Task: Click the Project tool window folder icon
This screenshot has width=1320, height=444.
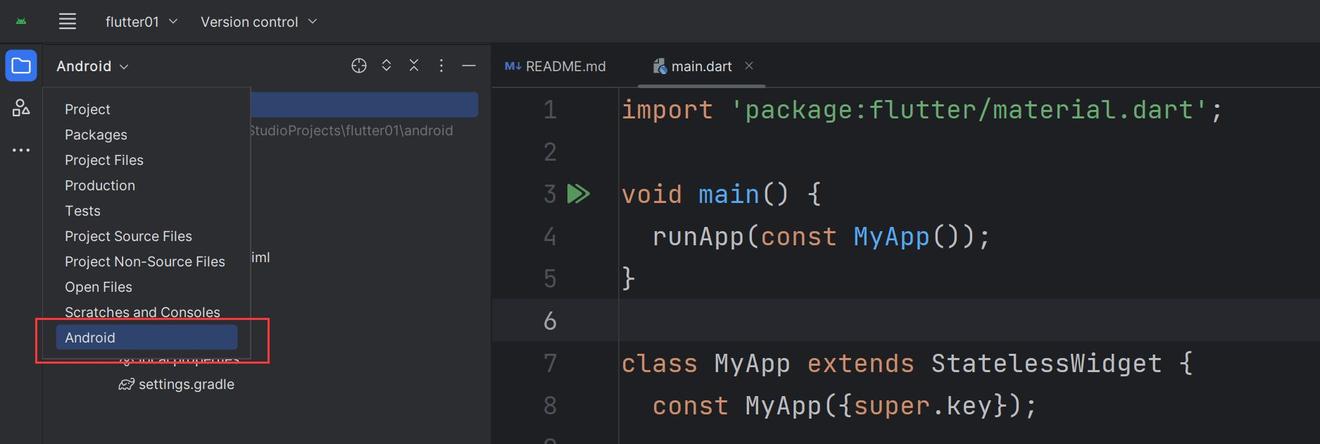Action: pyautogui.click(x=21, y=66)
